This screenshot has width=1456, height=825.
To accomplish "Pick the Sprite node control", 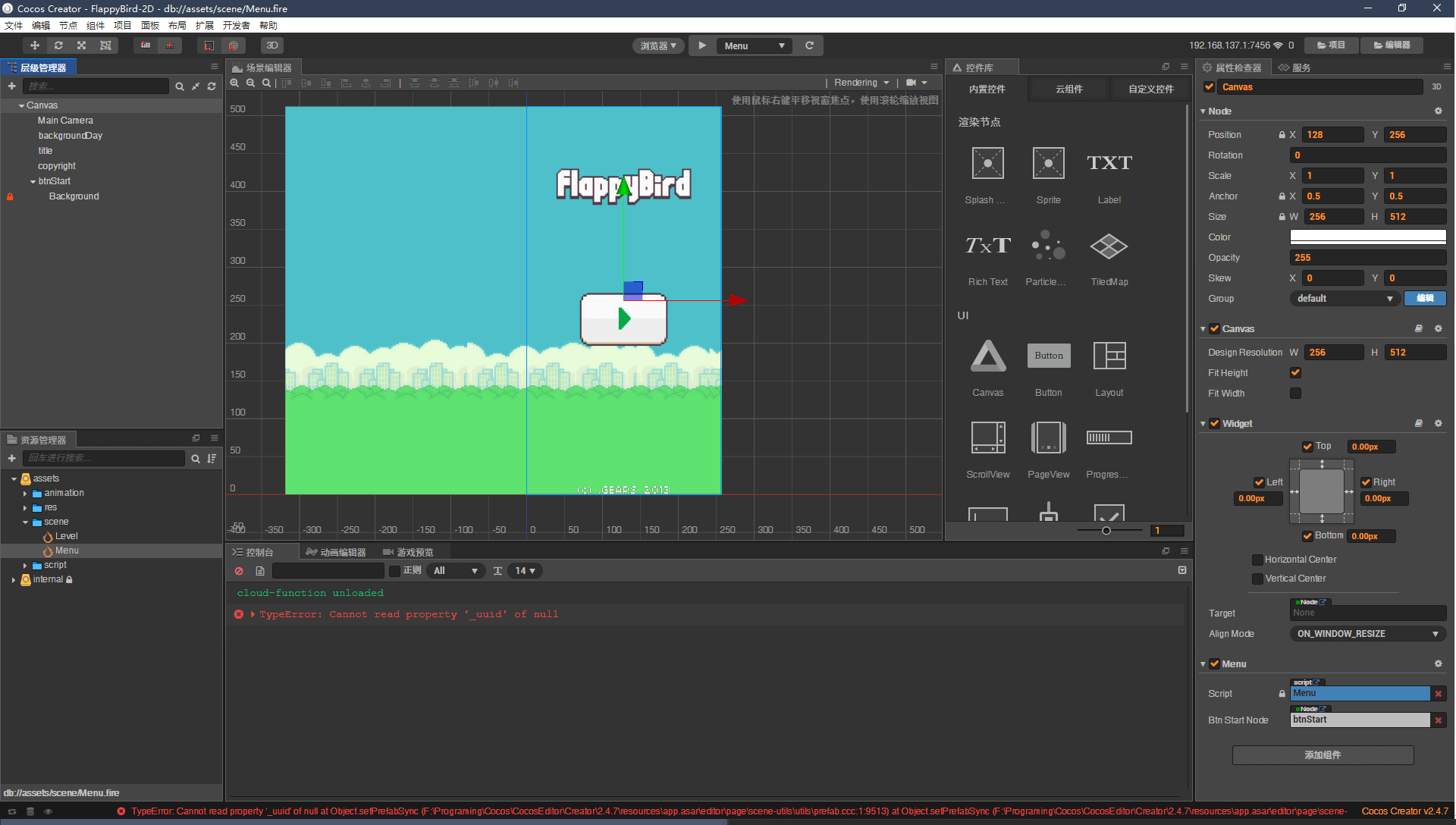I will click(1048, 176).
